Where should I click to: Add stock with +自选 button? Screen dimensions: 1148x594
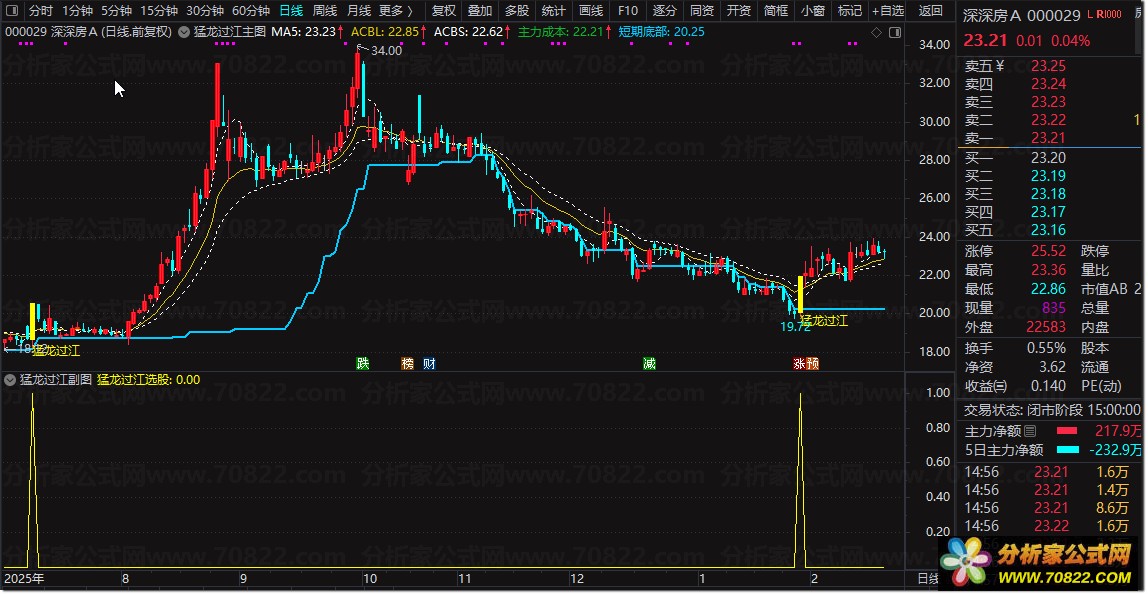(888, 11)
